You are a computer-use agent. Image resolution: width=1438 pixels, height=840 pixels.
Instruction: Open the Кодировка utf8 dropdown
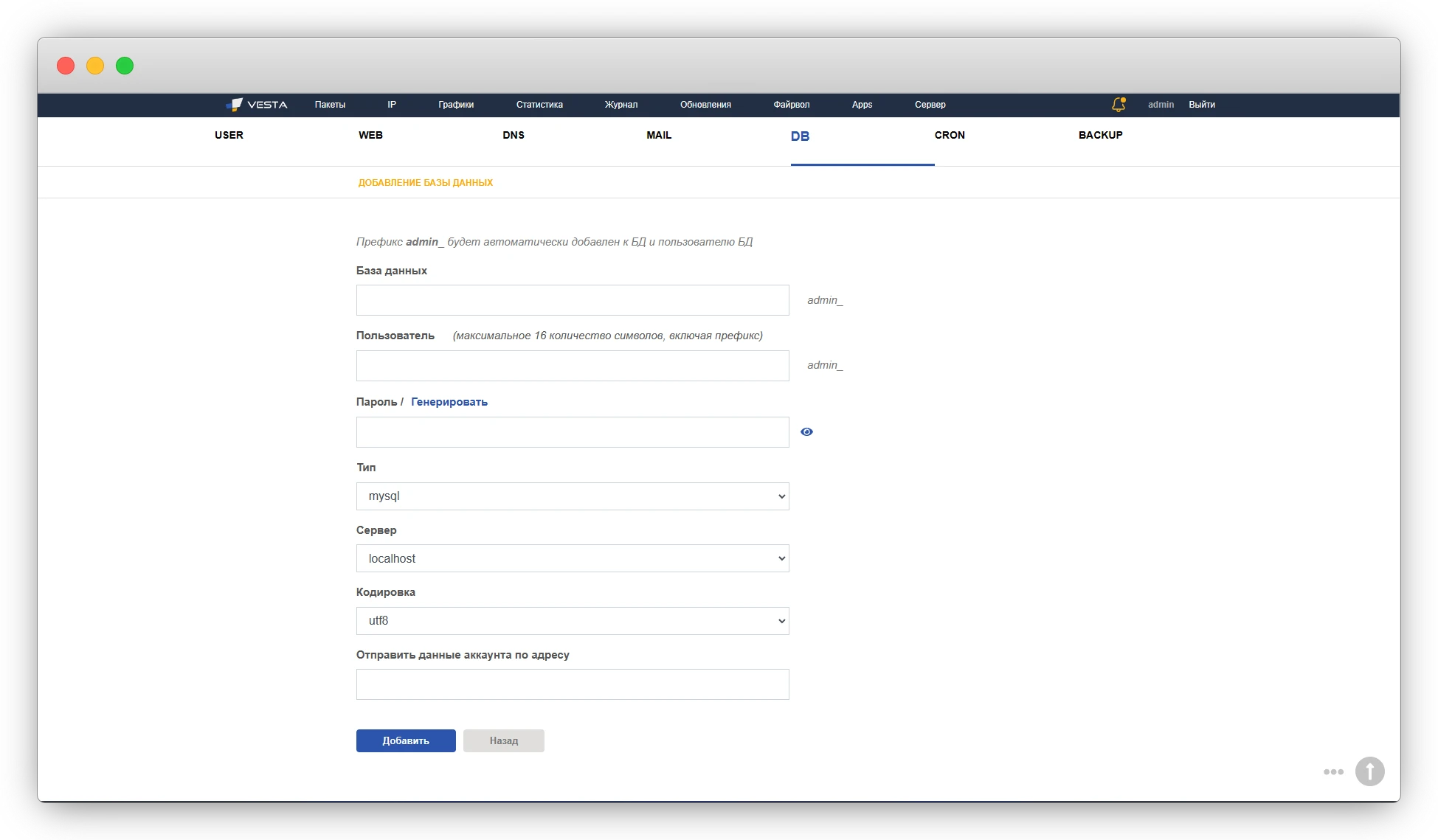[x=572, y=621]
